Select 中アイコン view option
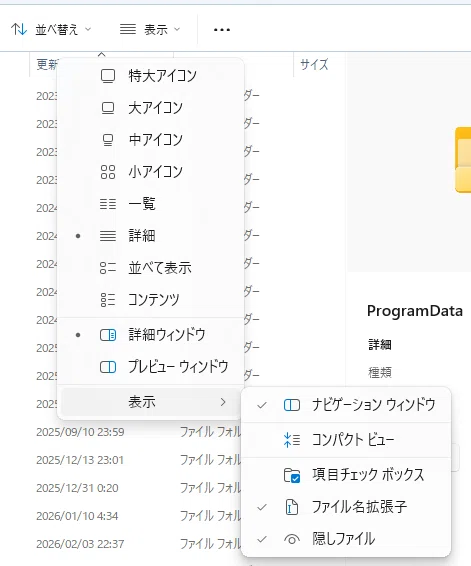 click(151, 140)
